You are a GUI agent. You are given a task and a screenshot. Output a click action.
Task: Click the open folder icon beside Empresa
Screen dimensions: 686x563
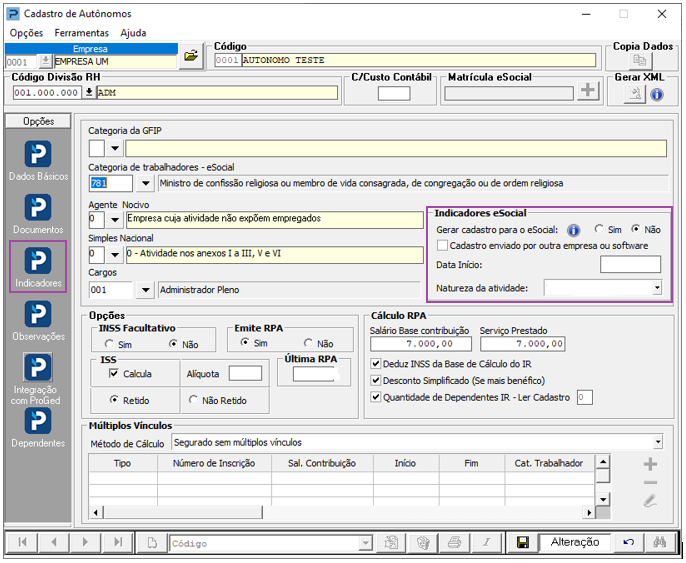[191, 56]
